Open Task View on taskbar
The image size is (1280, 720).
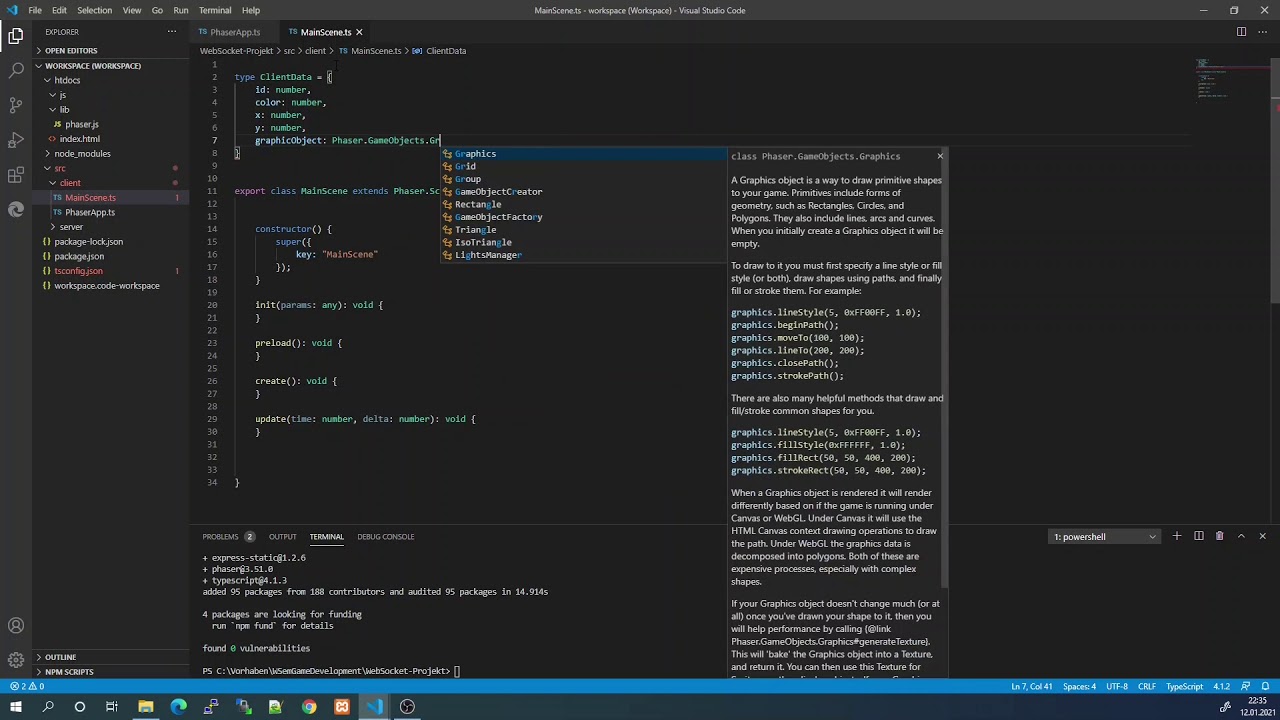[112, 707]
